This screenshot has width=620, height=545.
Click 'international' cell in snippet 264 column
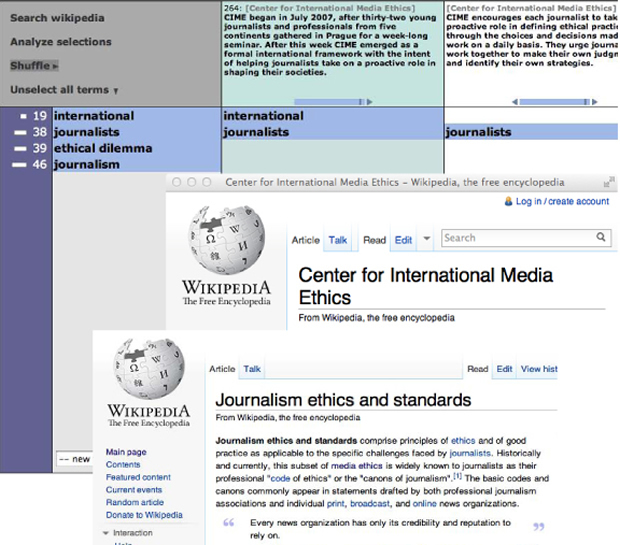coord(333,116)
